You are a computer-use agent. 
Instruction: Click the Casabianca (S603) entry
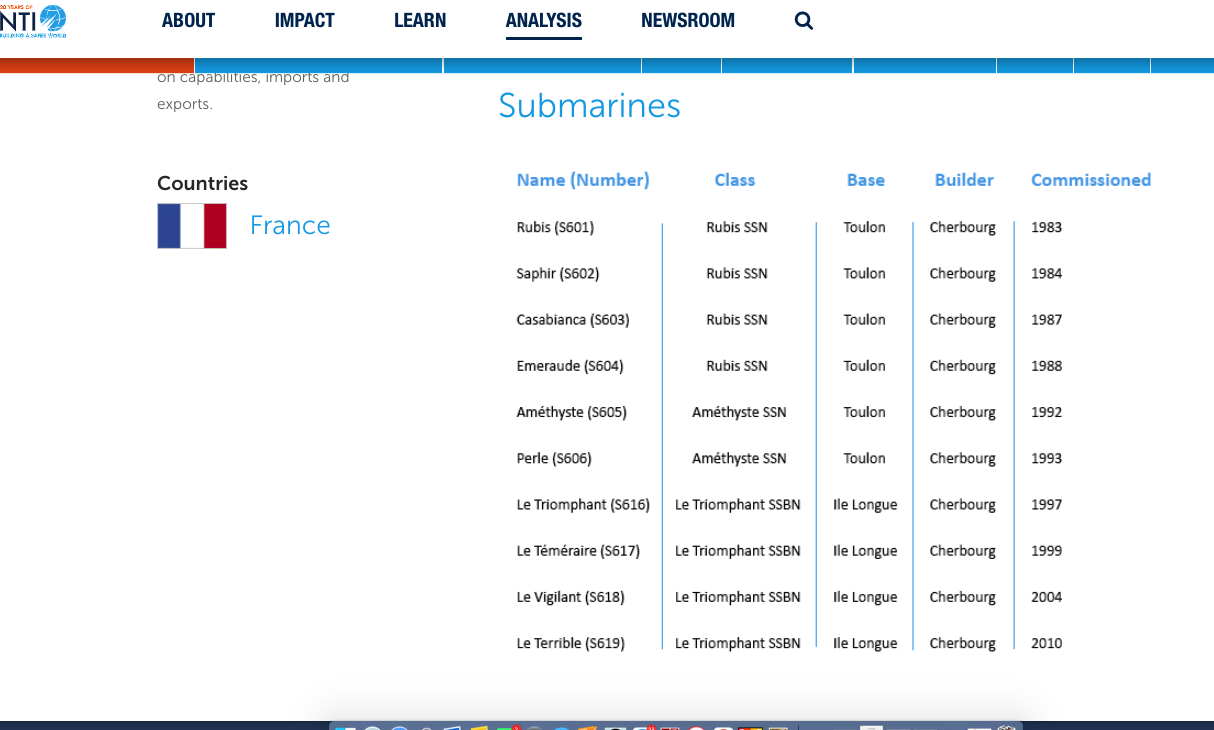tap(573, 320)
